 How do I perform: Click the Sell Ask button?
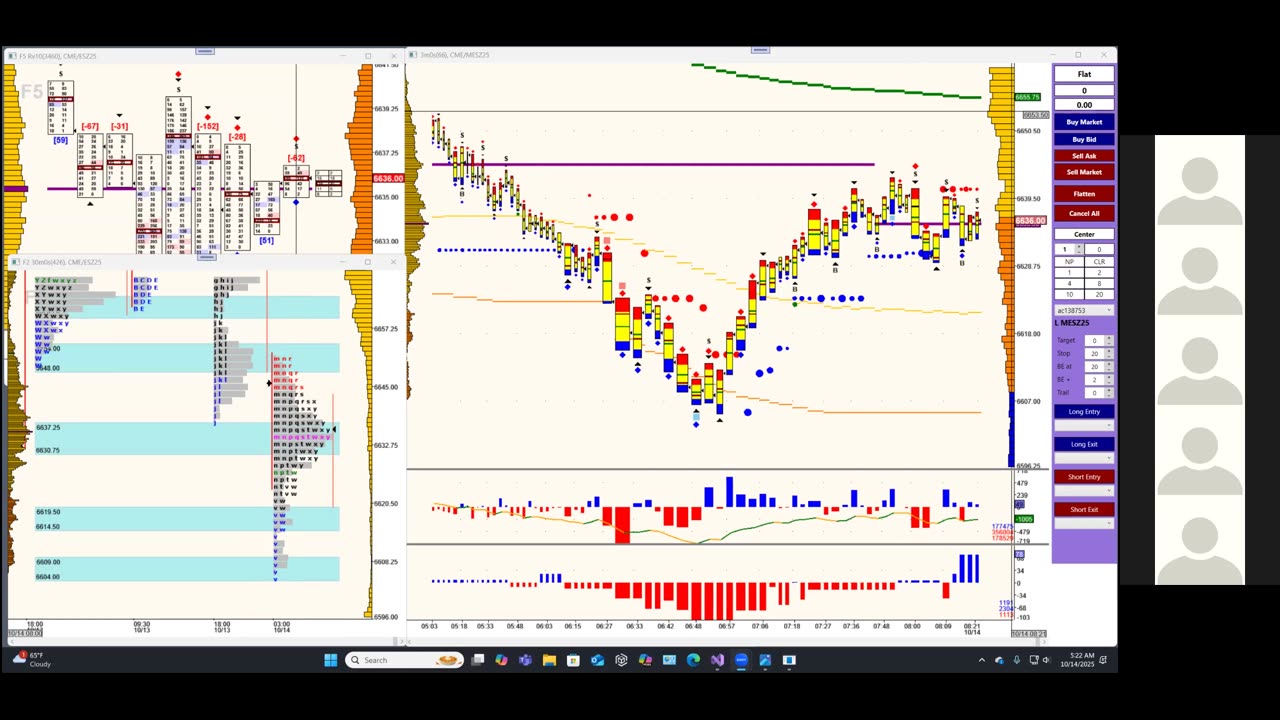pos(1084,156)
